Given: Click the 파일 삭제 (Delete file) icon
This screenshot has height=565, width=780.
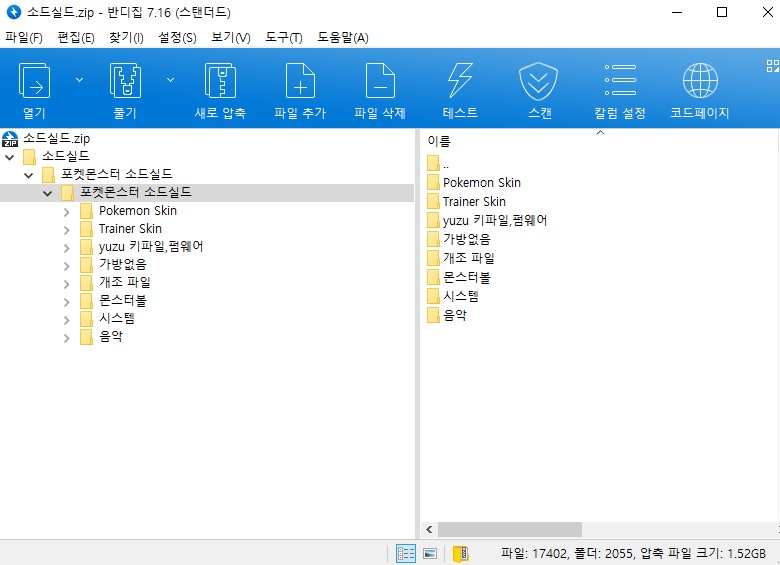Looking at the screenshot, I should tap(380, 81).
